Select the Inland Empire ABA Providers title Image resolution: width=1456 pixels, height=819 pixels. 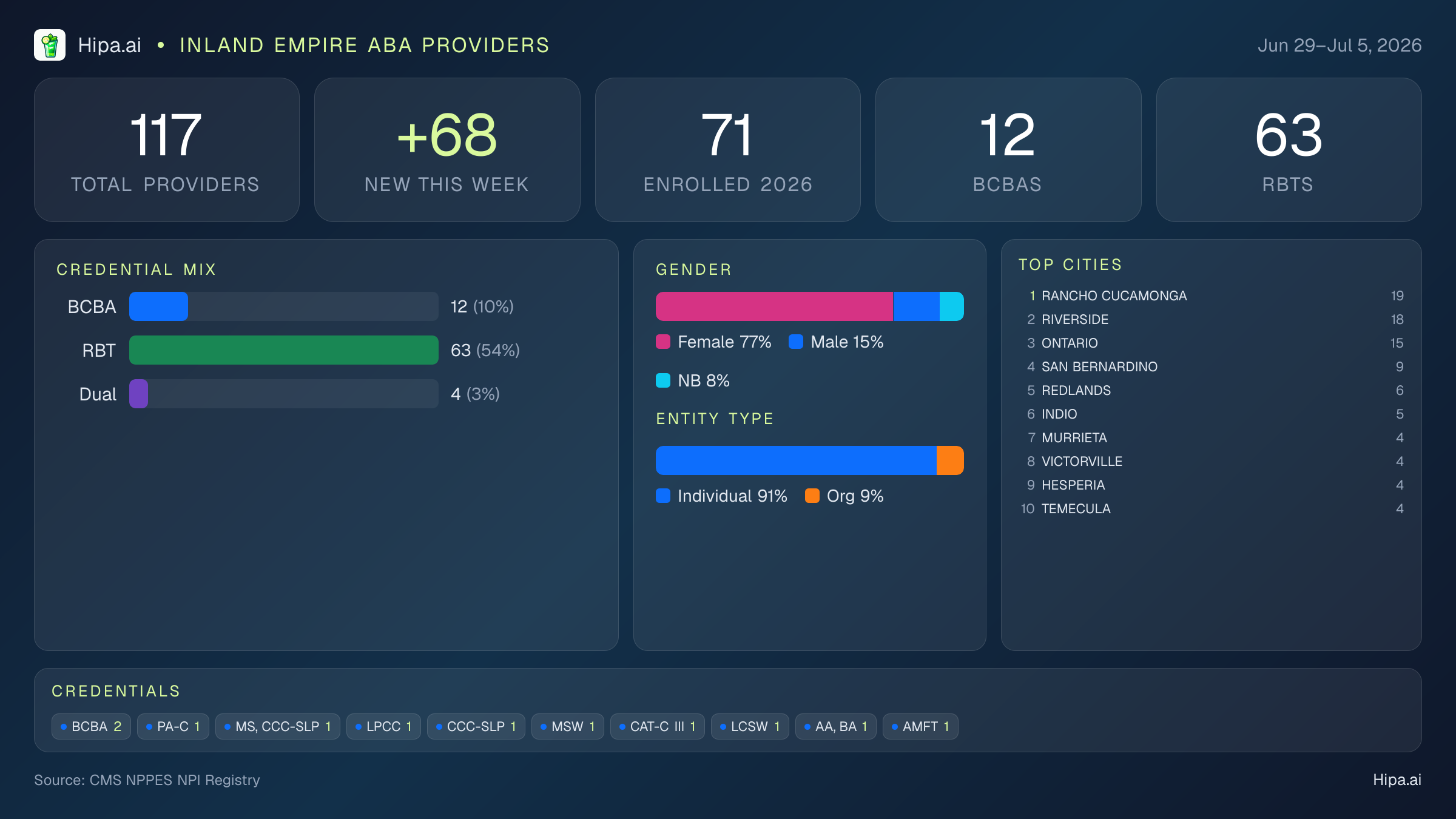coord(365,45)
